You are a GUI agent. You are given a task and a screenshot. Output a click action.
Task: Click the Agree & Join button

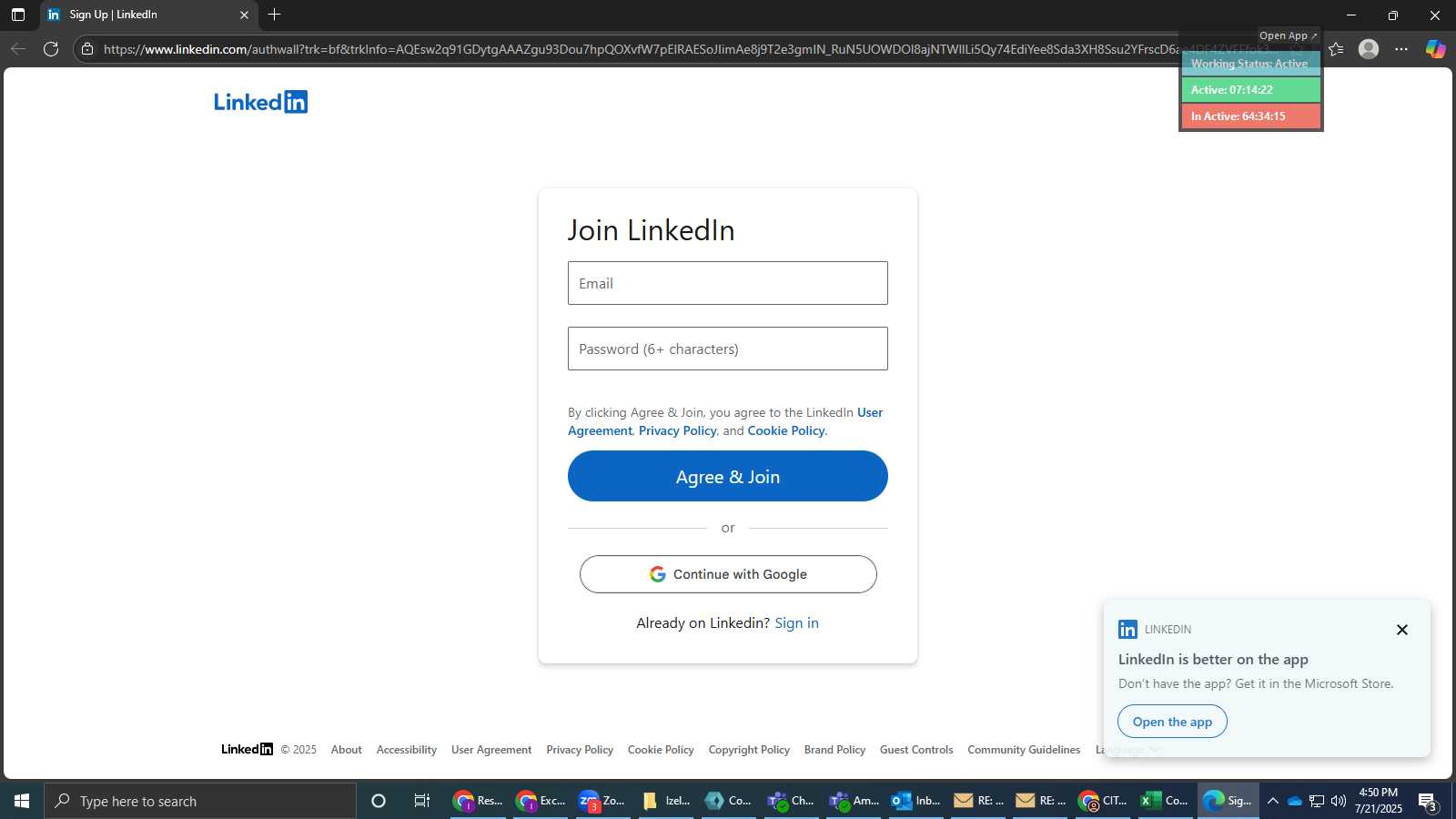pyautogui.click(x=728, y=476)
